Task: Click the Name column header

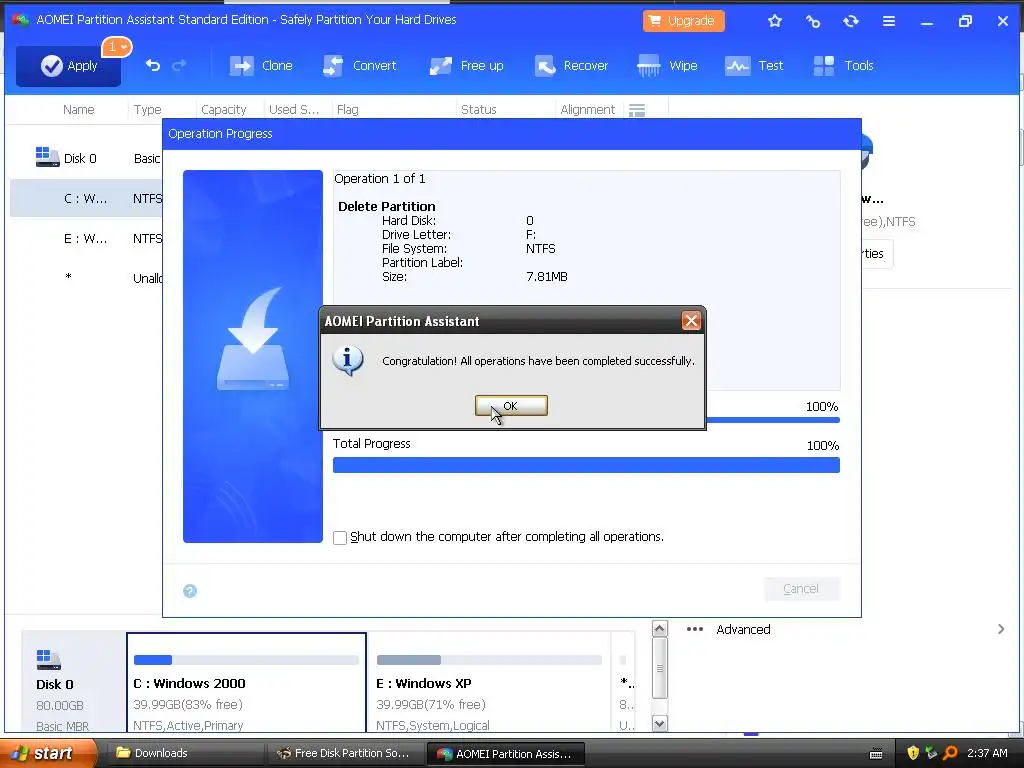Action: pyautogui.click(x=78, y=110)
